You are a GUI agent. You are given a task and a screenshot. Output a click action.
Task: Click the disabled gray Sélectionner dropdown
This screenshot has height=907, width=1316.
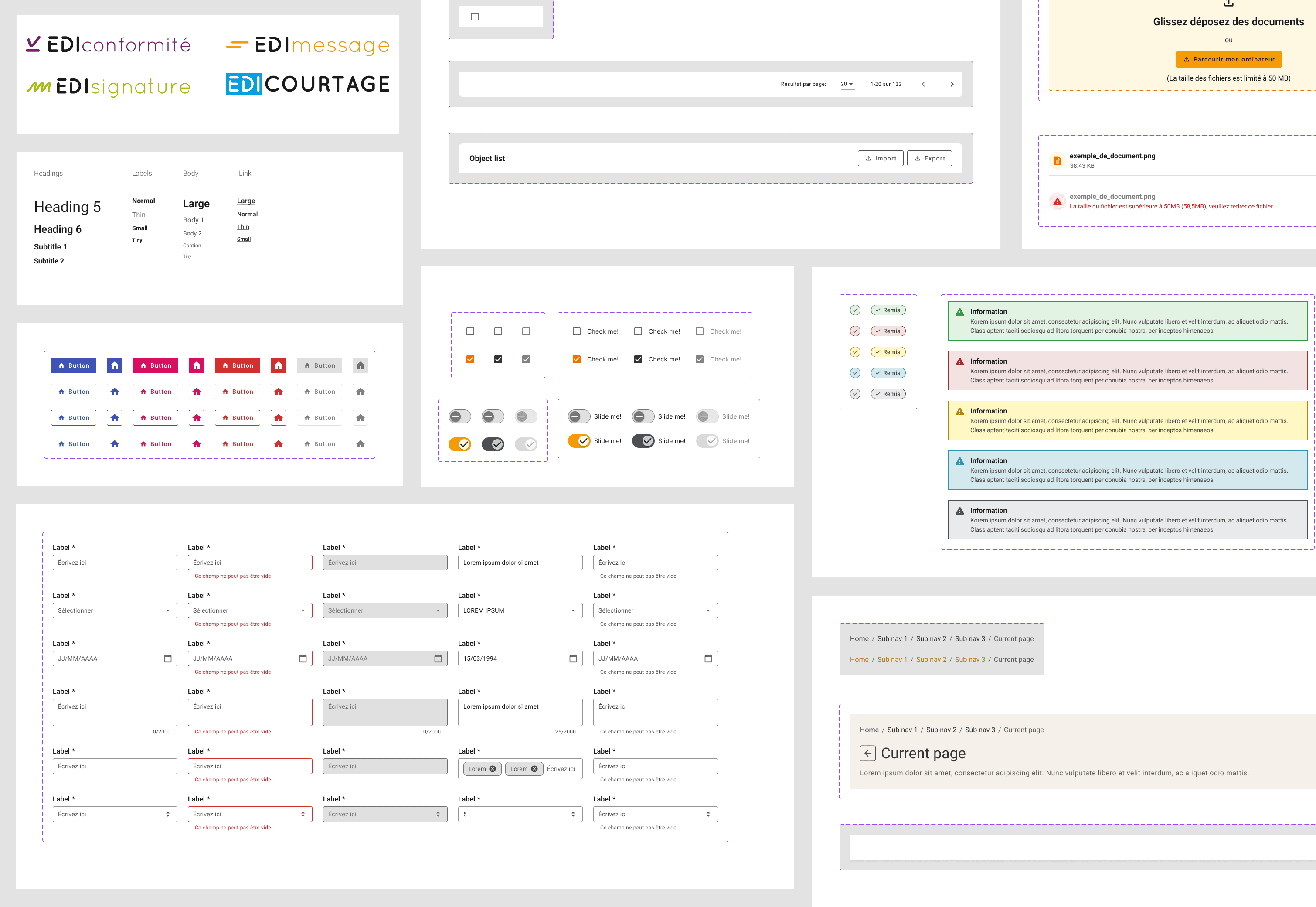(x=385, y=611)
